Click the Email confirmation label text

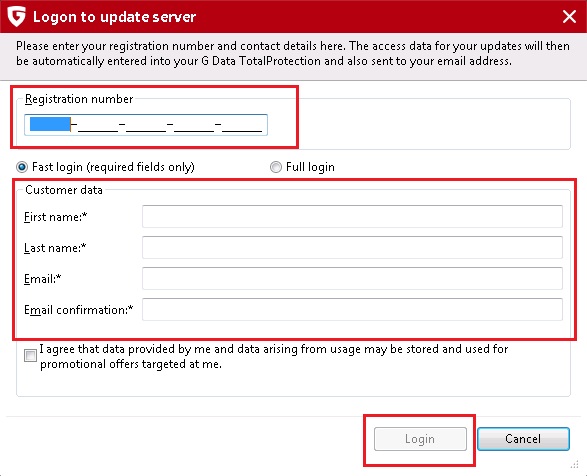79,310
